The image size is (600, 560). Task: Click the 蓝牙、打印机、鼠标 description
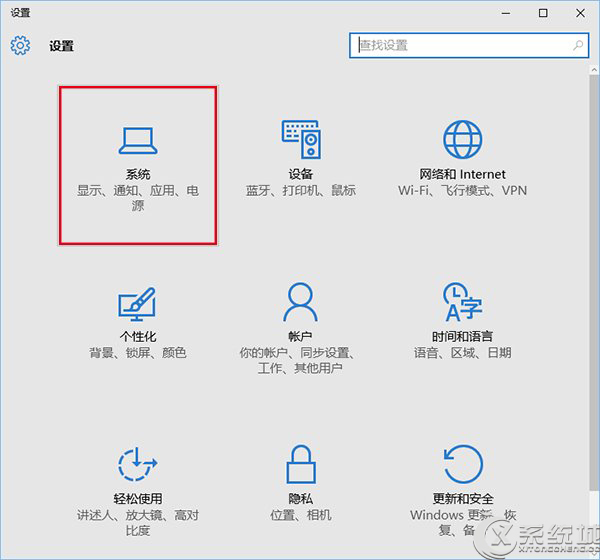pyautogui.click(x=300, y=190)
